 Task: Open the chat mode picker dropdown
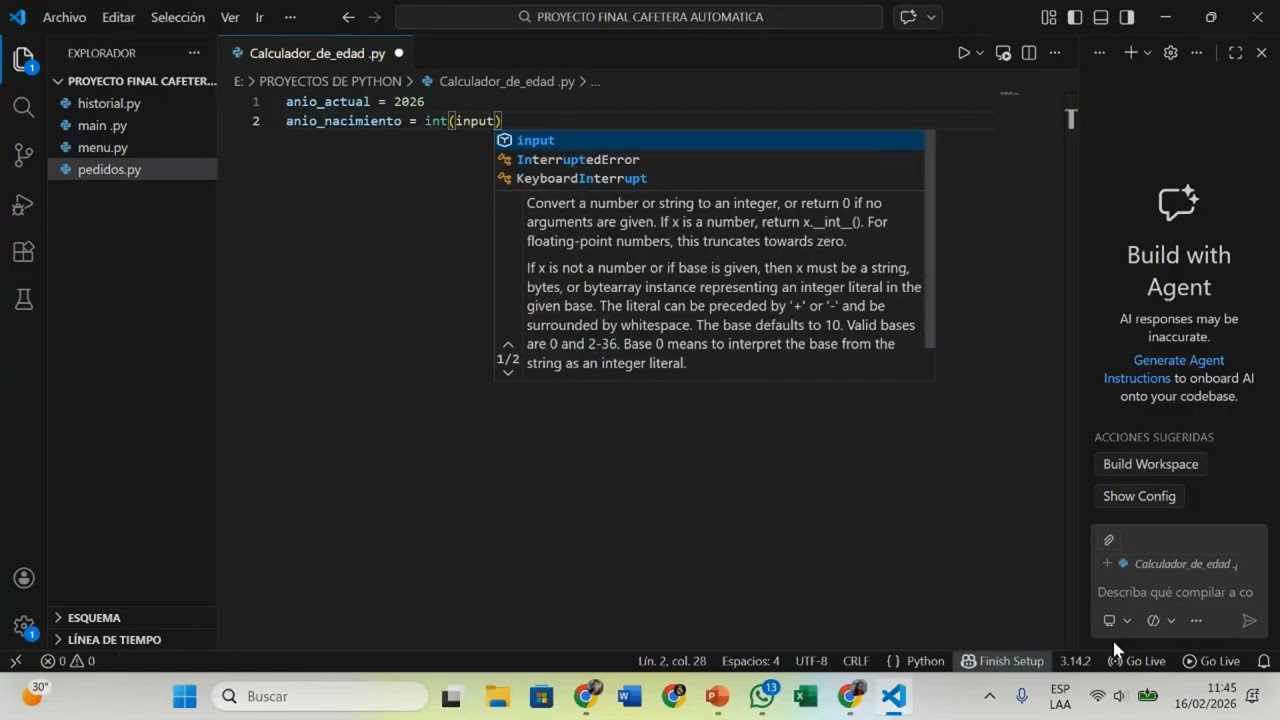click(x=1161, y=621)
